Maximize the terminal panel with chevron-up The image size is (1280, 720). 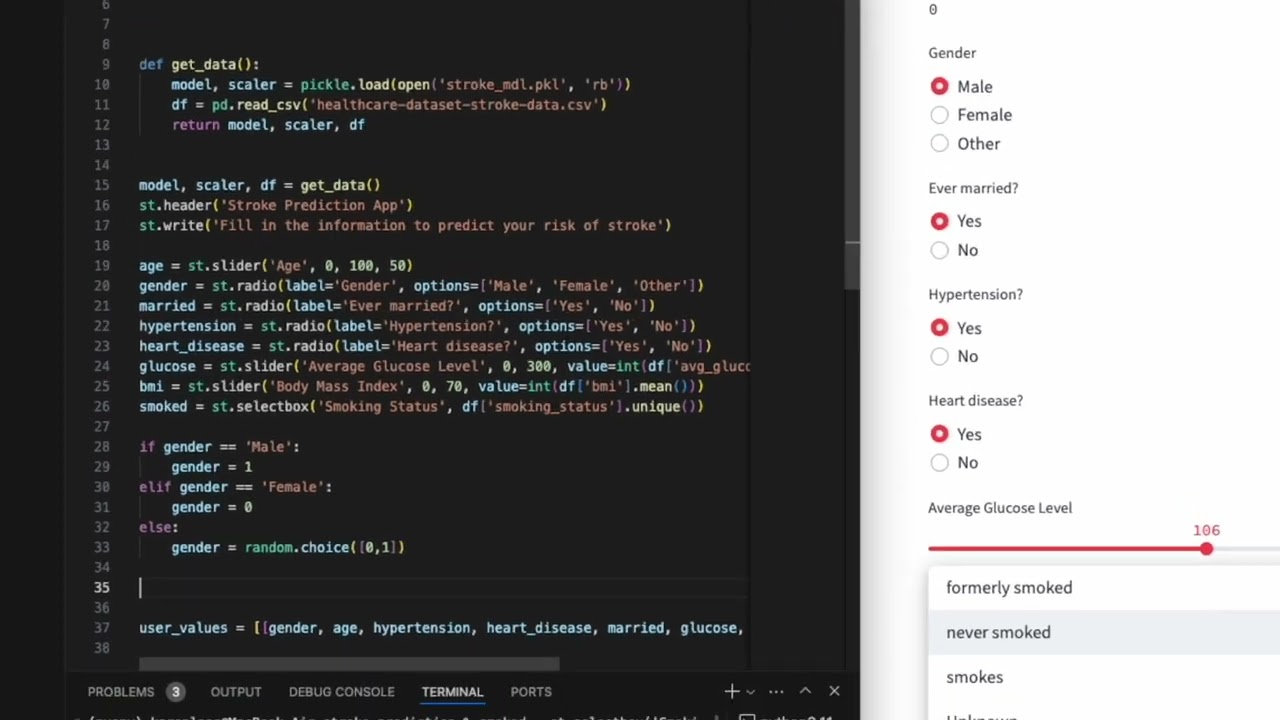tap(805, 691)
